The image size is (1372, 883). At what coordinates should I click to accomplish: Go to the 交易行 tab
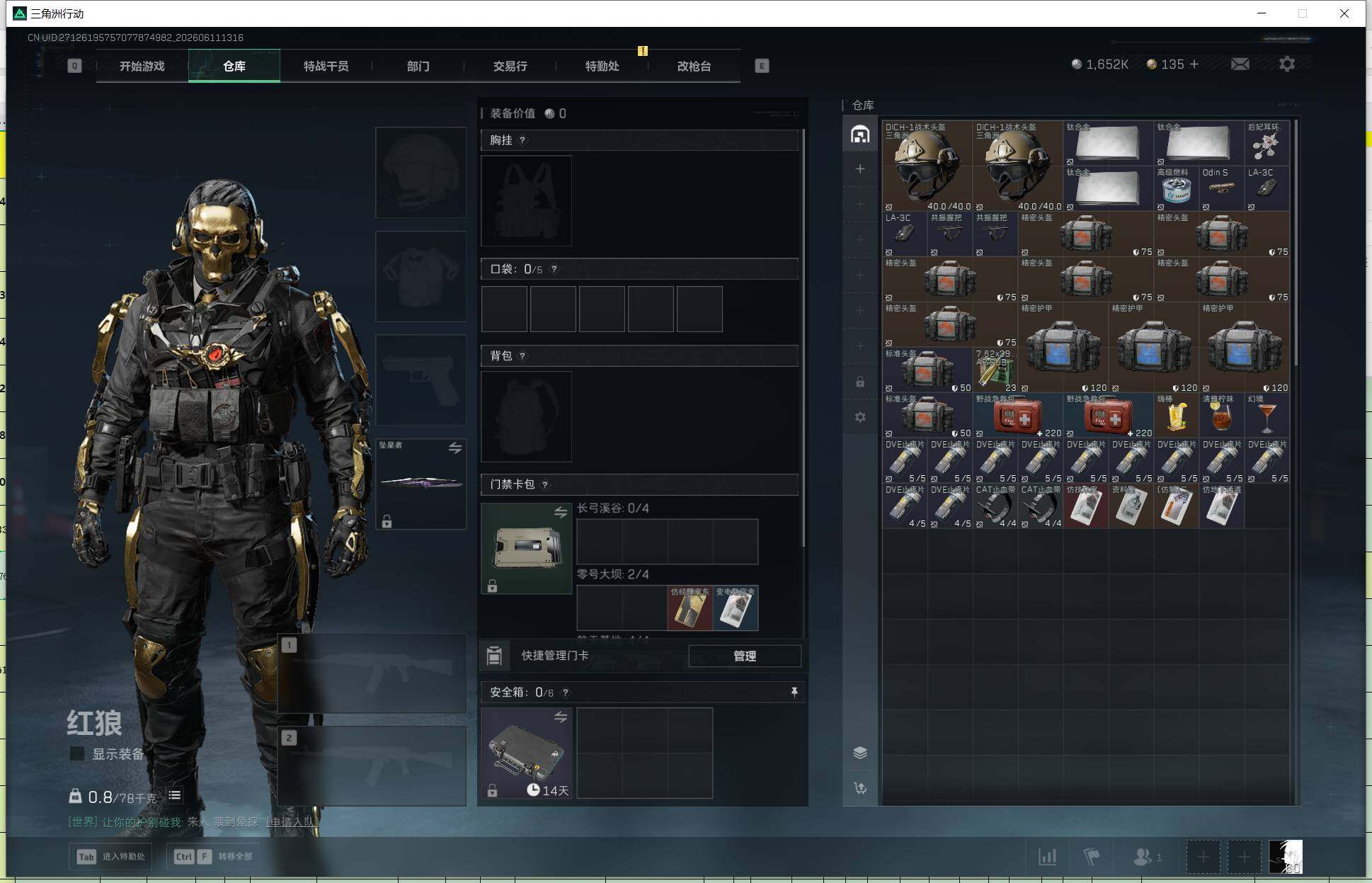[x=510, y=66]
